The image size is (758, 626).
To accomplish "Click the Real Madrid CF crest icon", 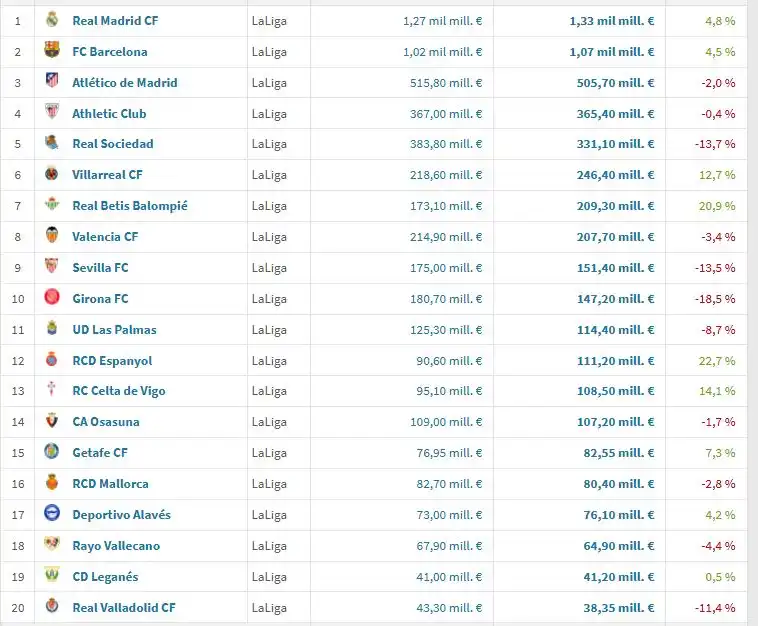I will pyautogui.click(x=52, y=20).
